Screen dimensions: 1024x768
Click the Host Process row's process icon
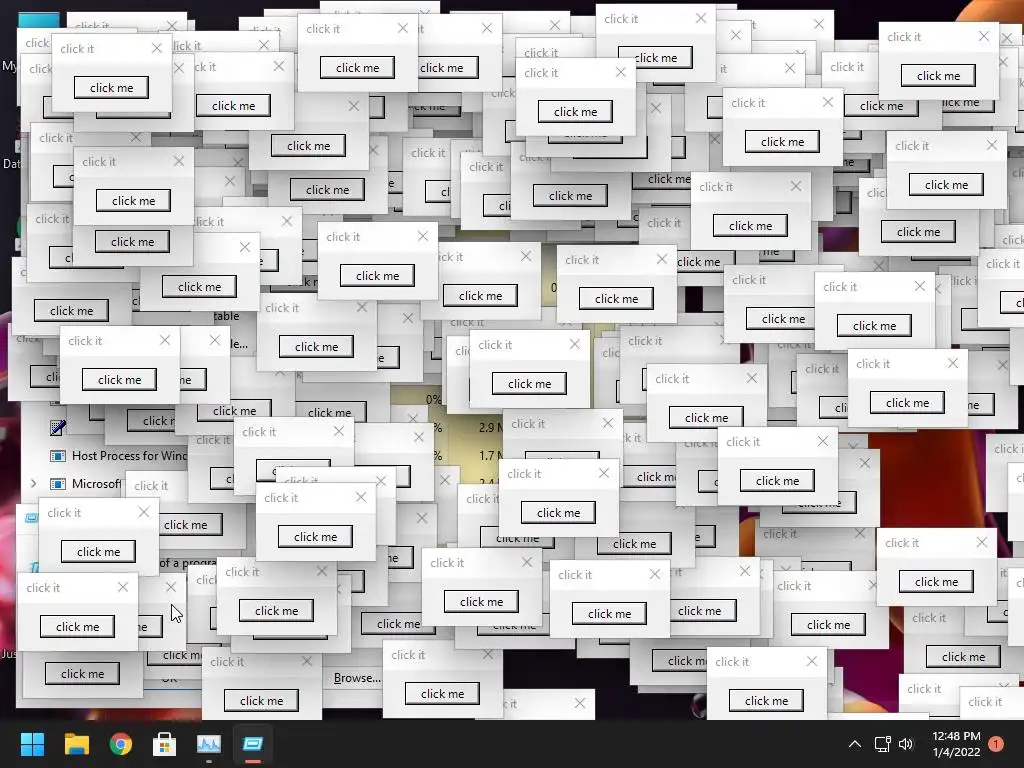(x=57, y=456)
